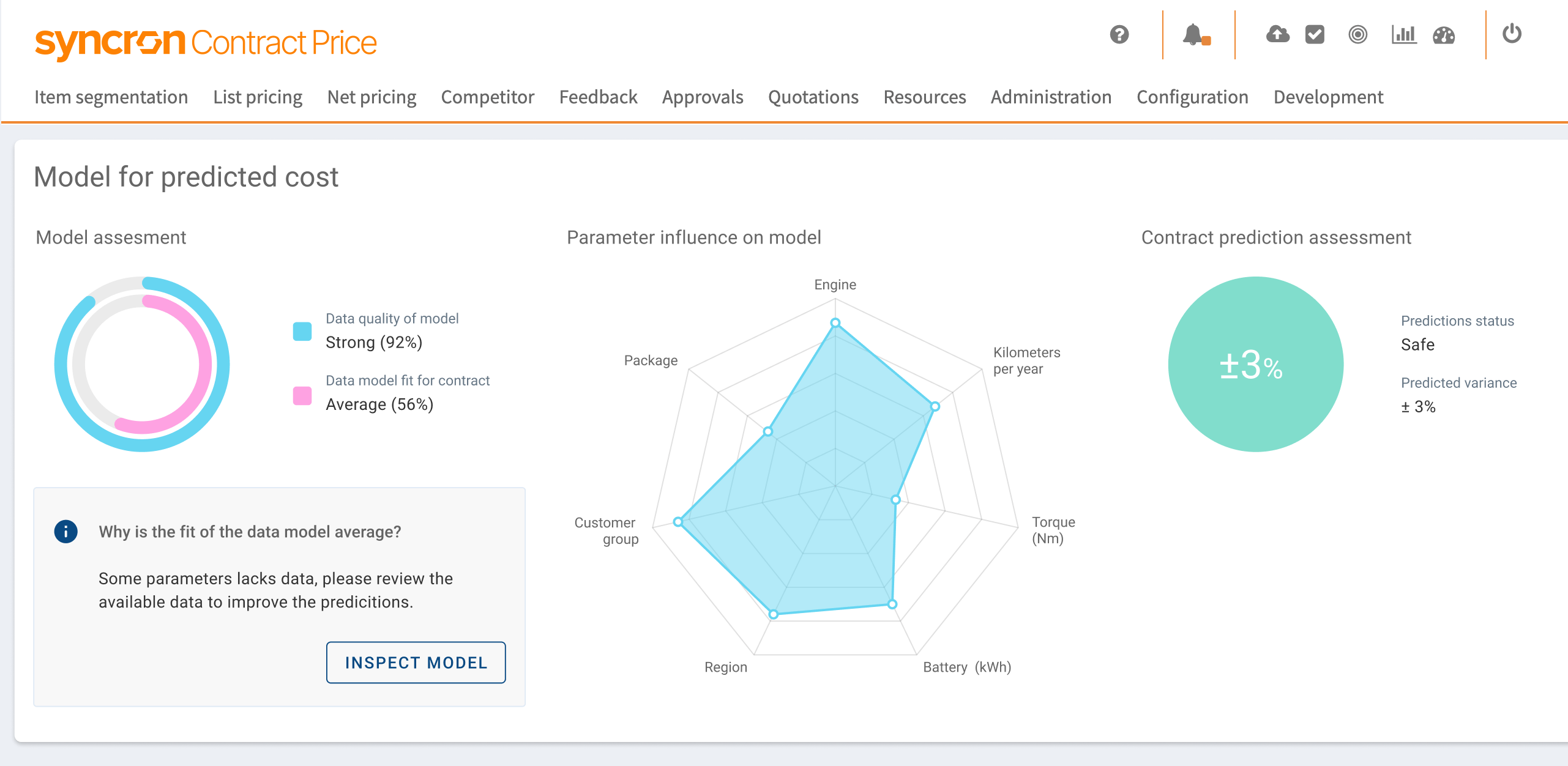The image size is (1568, 766).
Task: Open the Quotations section
Action: click(x=813, y=97)
